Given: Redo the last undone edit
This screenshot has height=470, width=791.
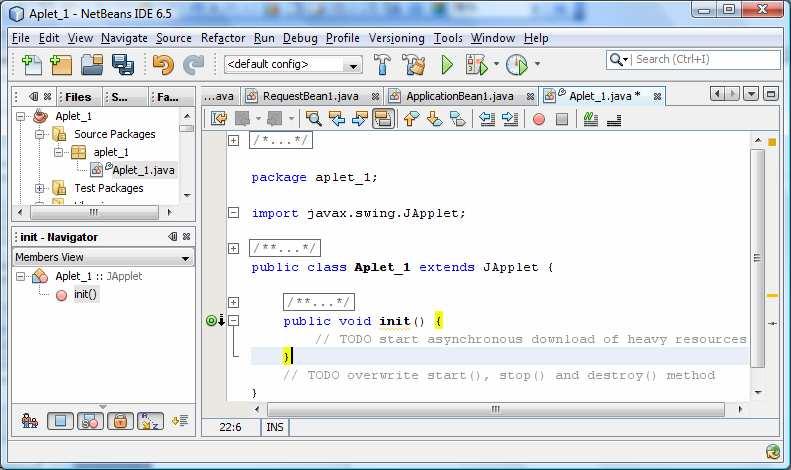Looking at the screenshot, I should coord(193,65).
